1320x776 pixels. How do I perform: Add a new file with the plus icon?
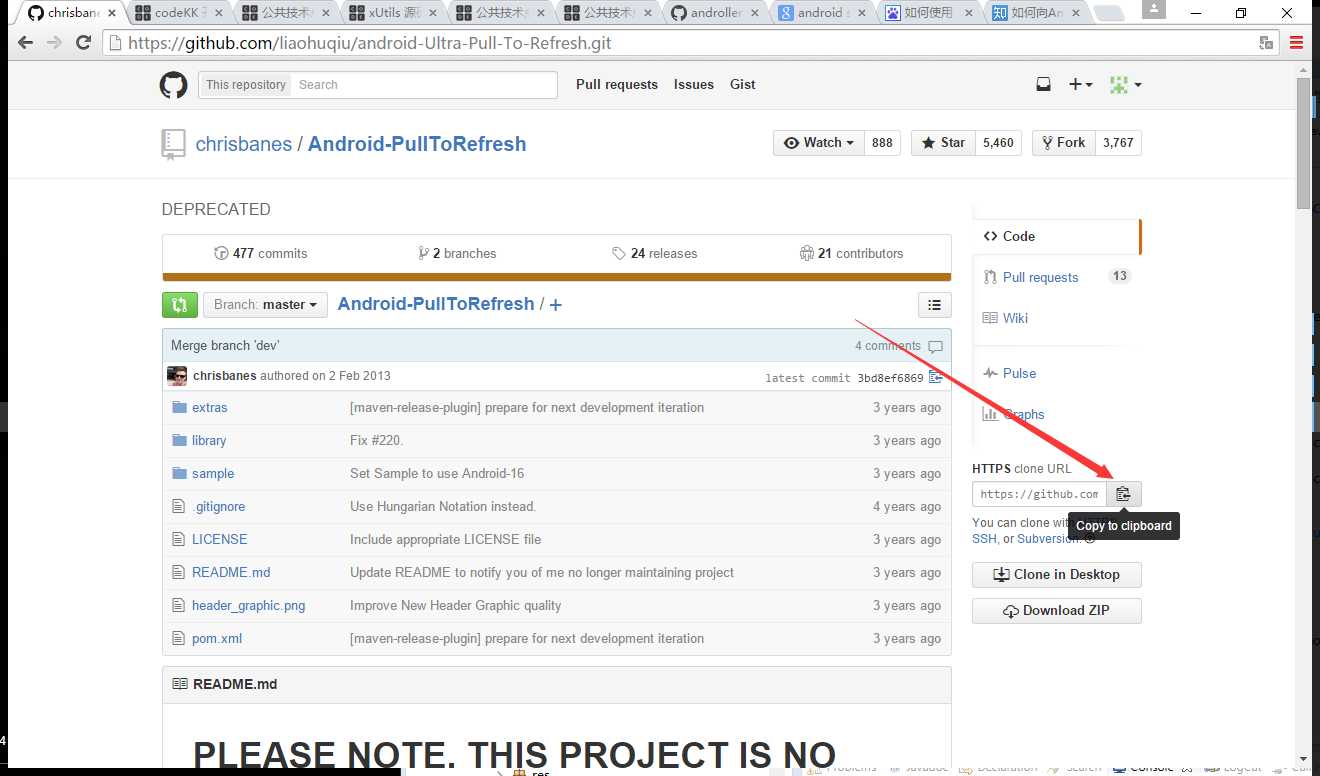[556, 305]
